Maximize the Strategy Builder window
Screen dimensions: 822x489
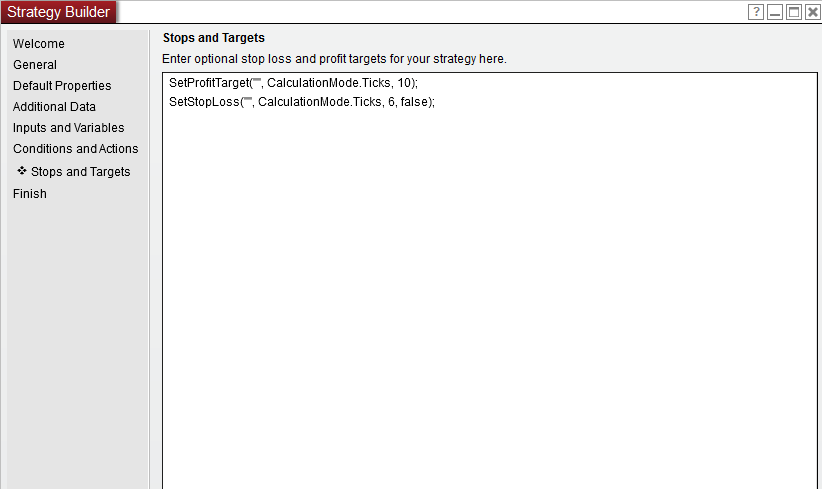click(x=794, y=12)
